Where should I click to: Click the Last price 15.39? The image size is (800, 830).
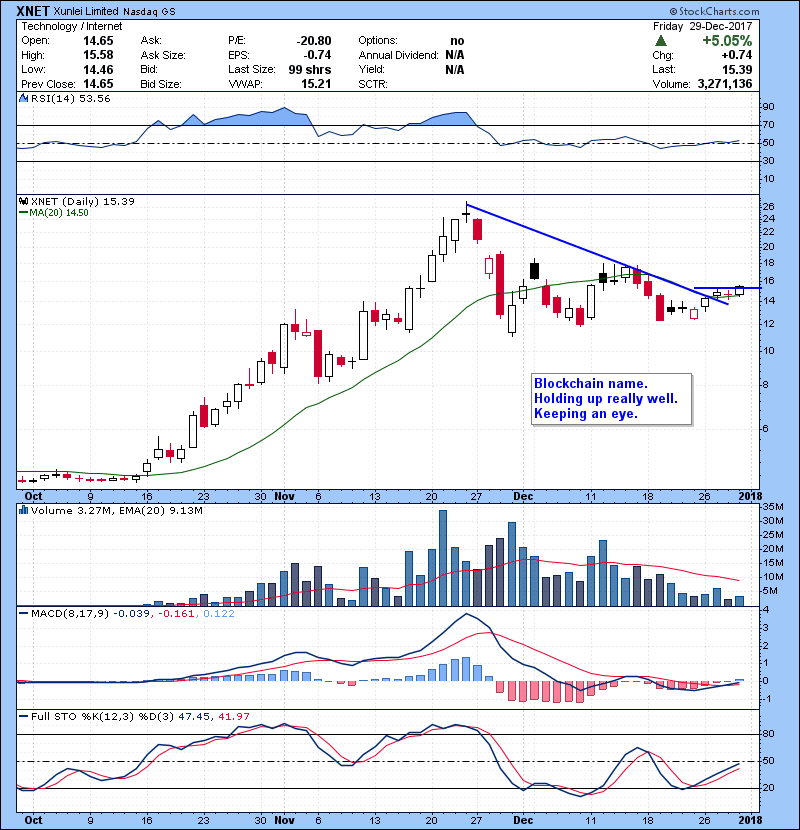(x=737, y=69)
